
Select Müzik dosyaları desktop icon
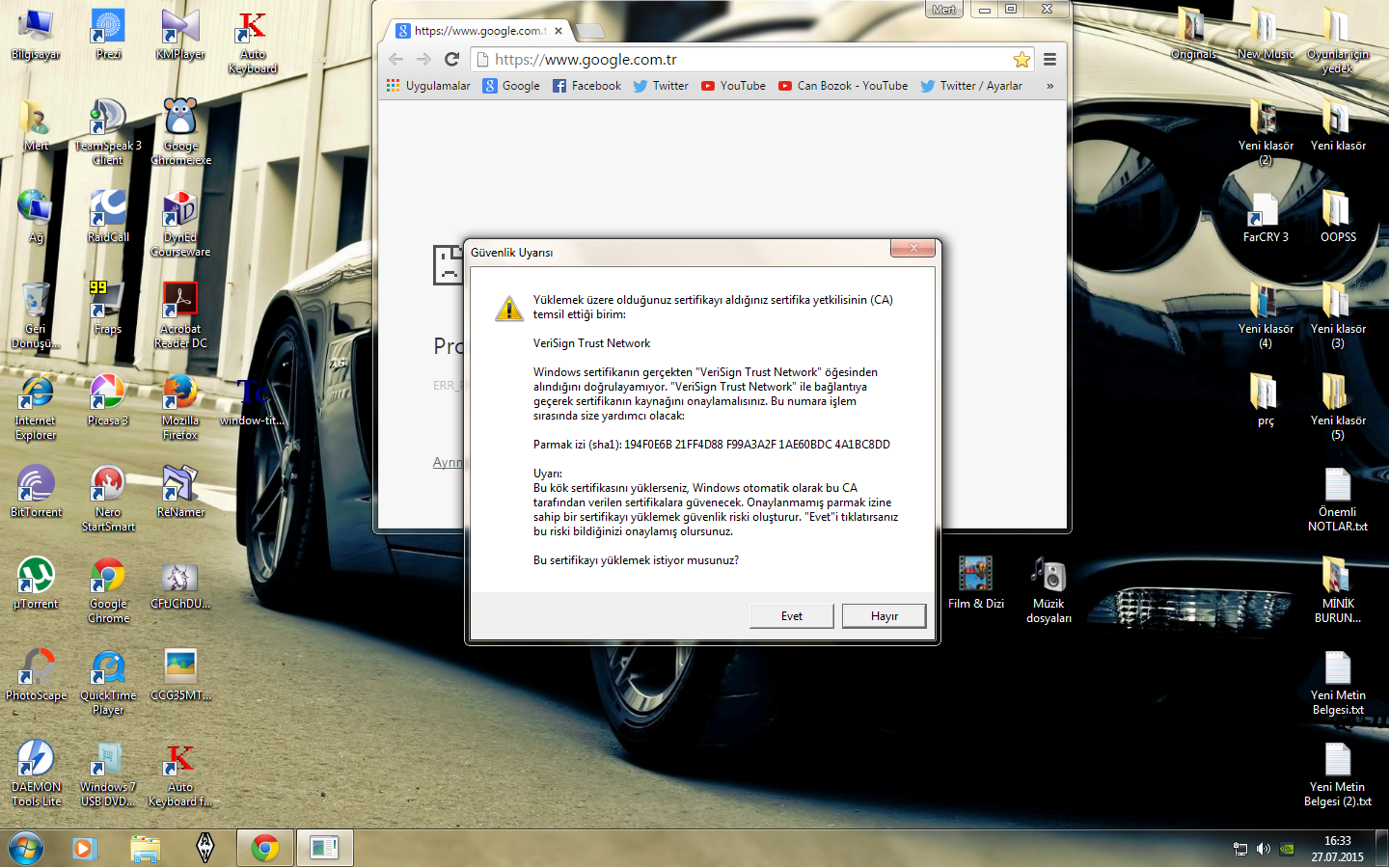click(x=1049, y=590)
